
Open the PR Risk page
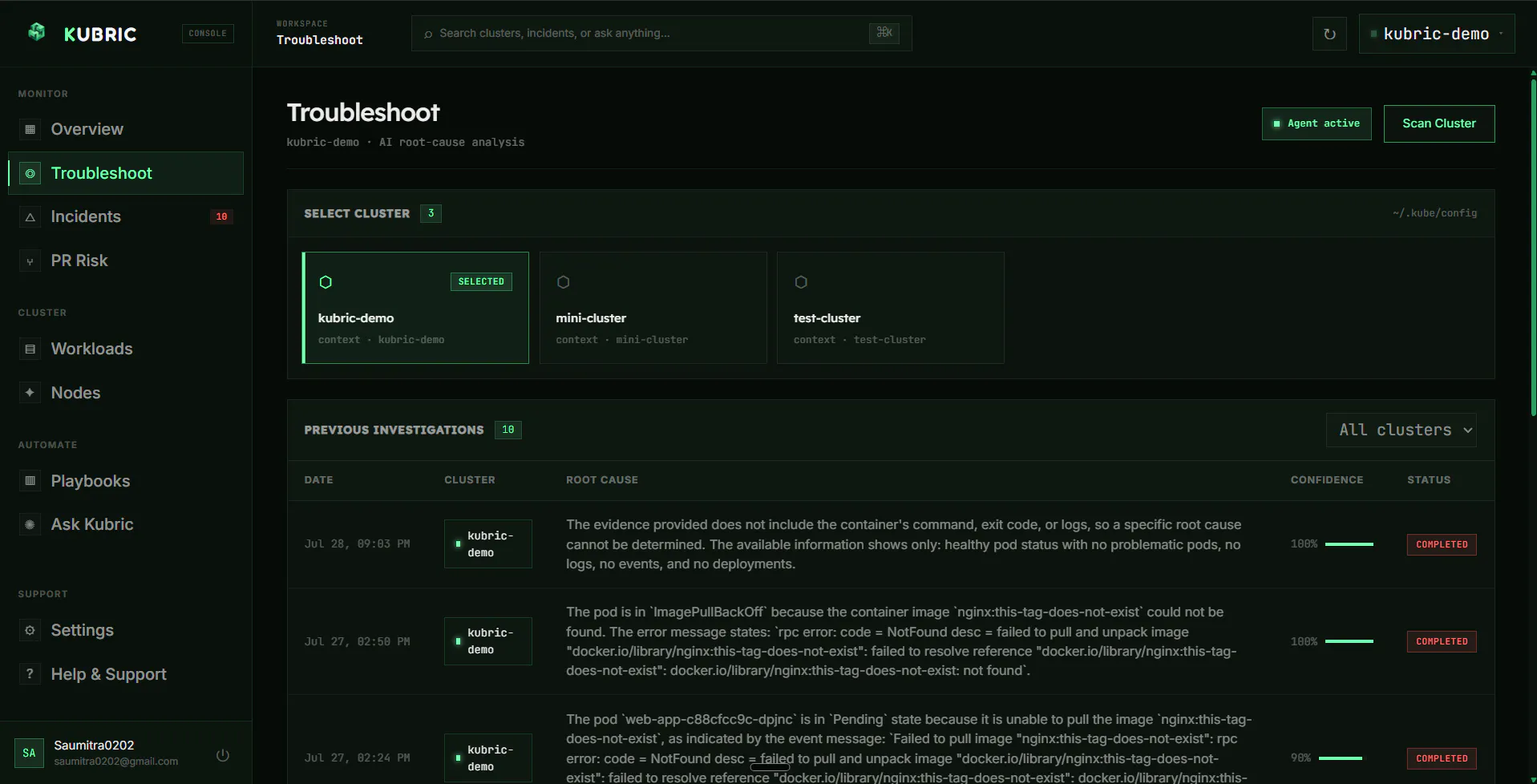tap(126, 261)
